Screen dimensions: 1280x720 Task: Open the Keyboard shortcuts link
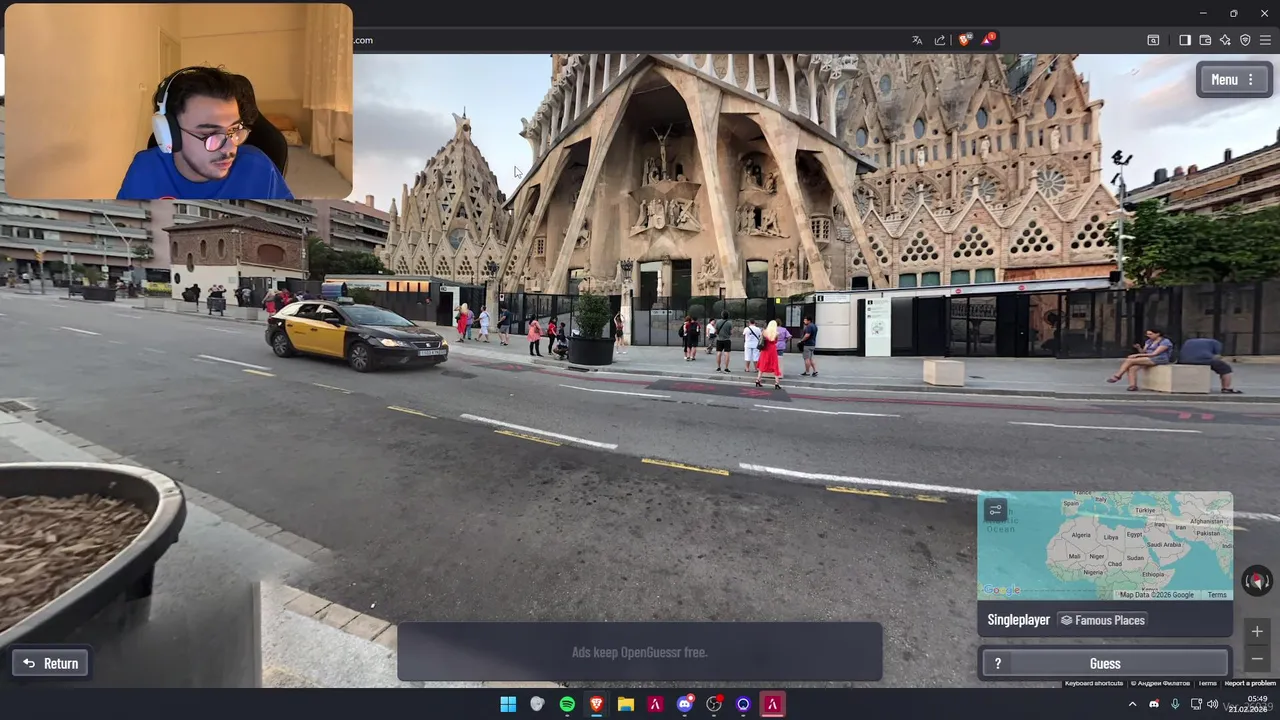click(x=1093, y=683)
